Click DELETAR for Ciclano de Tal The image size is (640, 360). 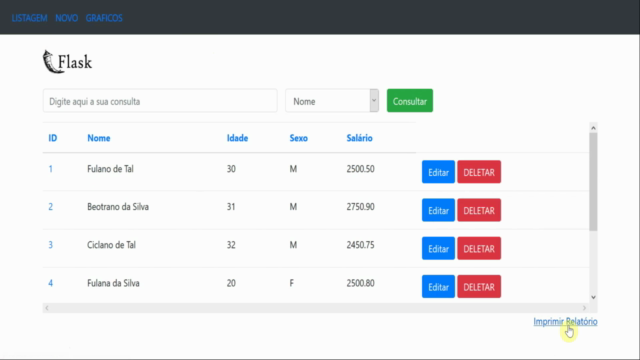pos(479,248)
